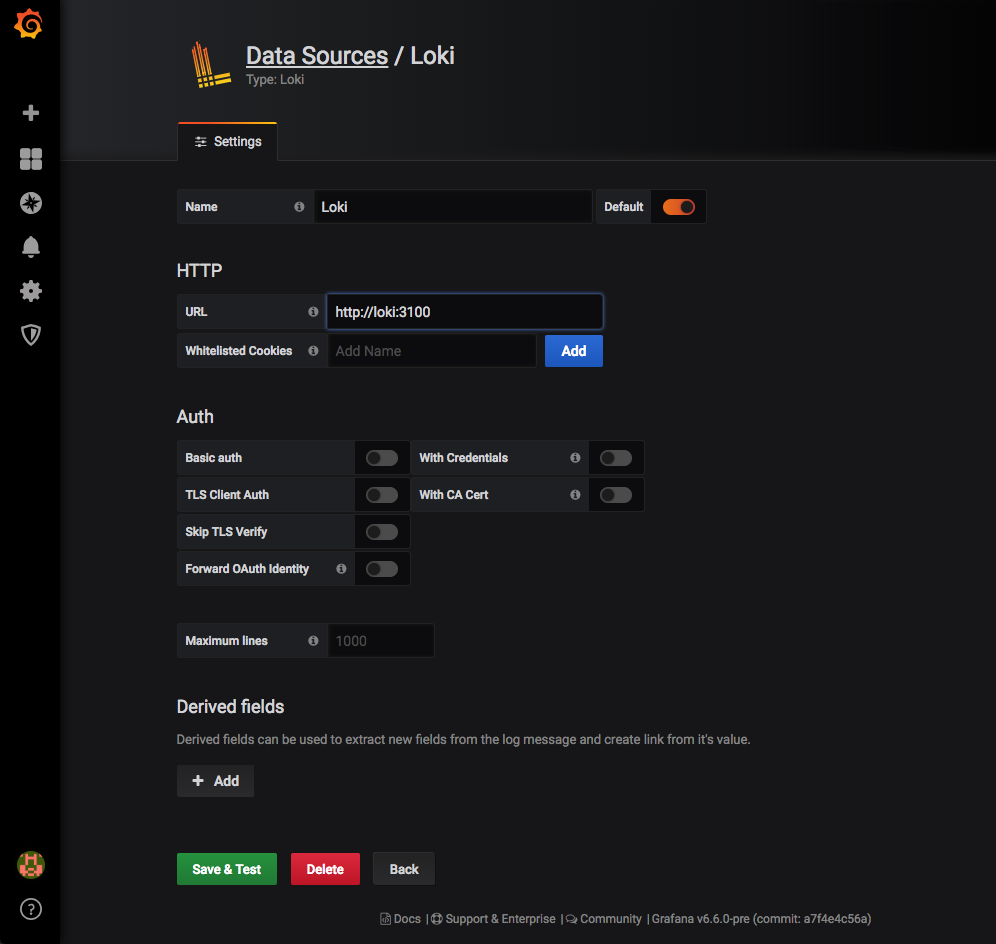Focus the Whitelisted Cookies Add Name input
The image size is (996, 944).
[x=432, y=351]
